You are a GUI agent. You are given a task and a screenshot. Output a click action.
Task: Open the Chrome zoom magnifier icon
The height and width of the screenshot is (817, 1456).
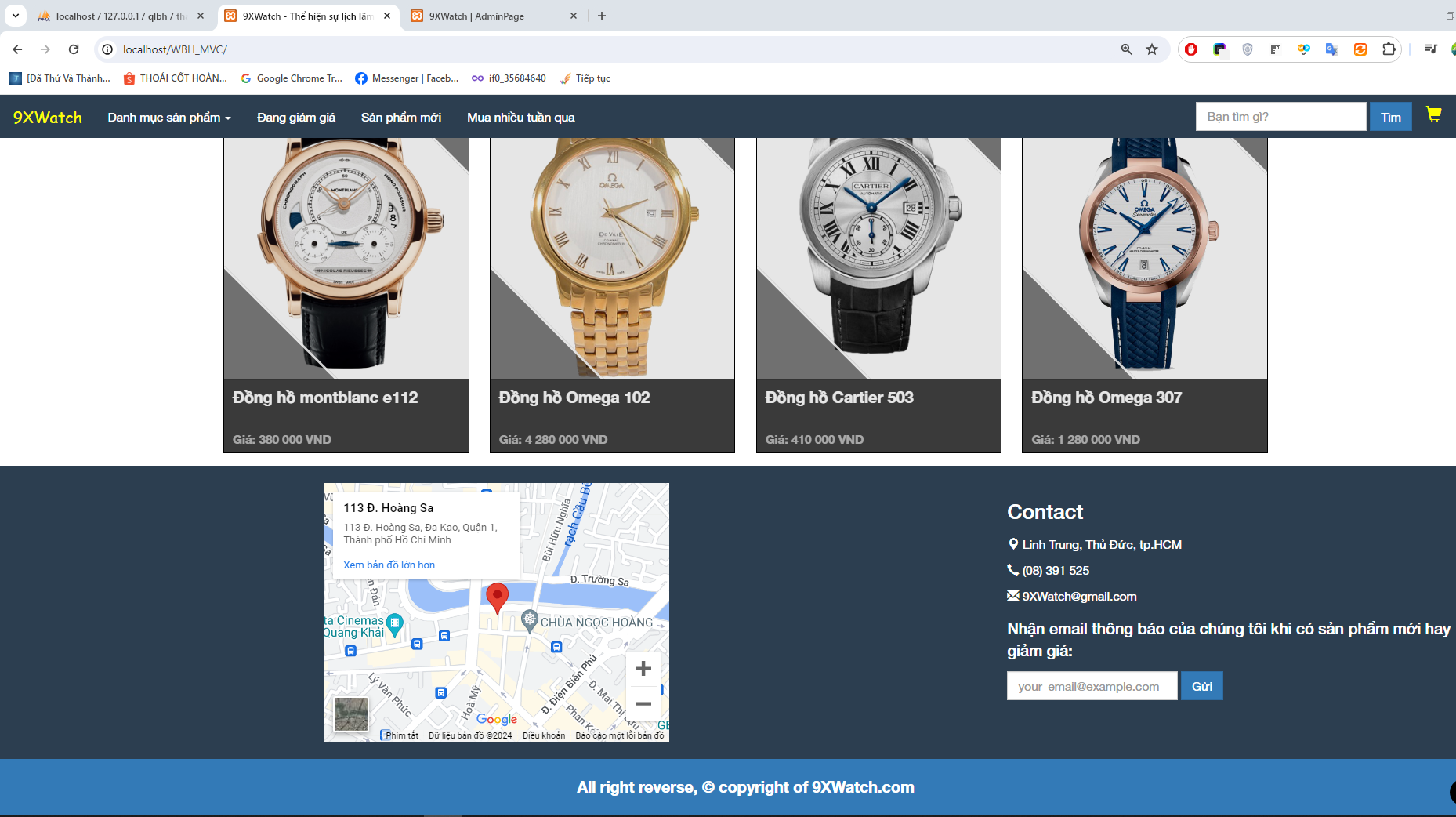[1126, 49]
